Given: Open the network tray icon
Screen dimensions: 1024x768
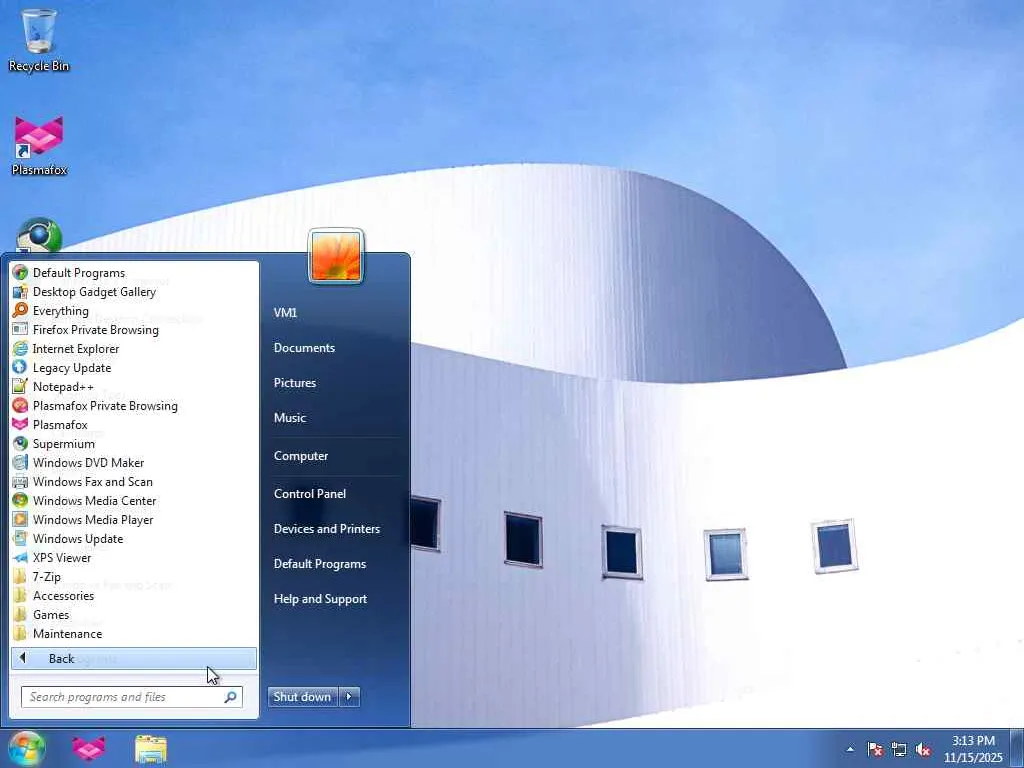Looking at the screenshot, I should 899,749.
